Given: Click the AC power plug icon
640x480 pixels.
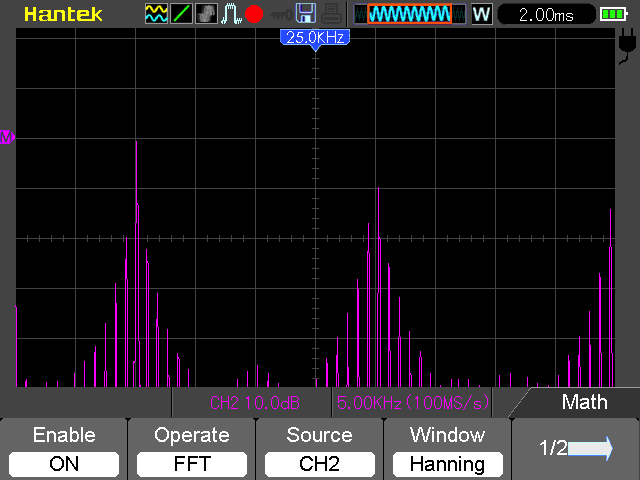Looking at the screenshot, I should [x=627, y=45].
